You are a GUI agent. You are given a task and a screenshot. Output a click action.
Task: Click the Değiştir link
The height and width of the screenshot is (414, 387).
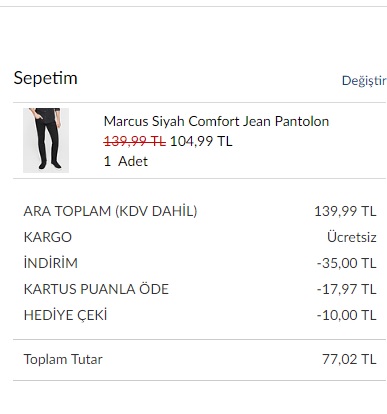pyautogui.click(x=364, y=81)
